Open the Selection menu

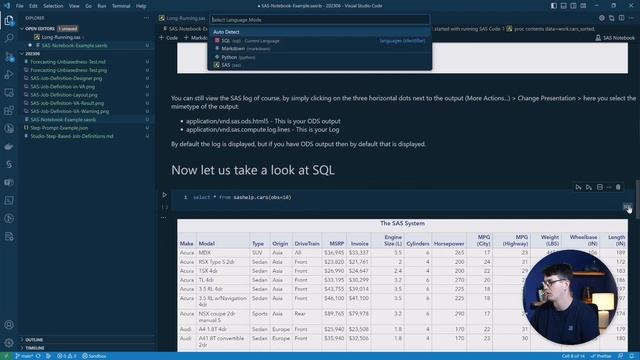53,6
